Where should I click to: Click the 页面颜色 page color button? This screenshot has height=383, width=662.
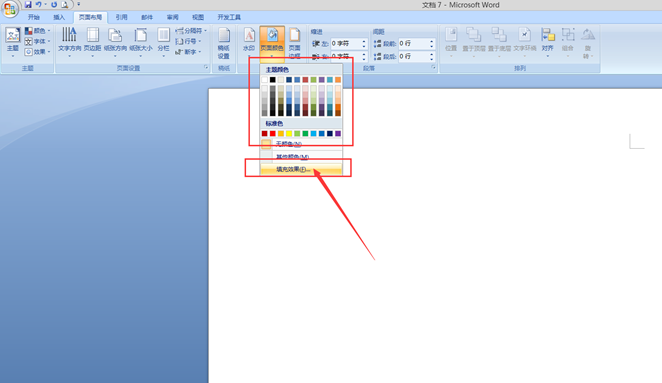(272, 44)
